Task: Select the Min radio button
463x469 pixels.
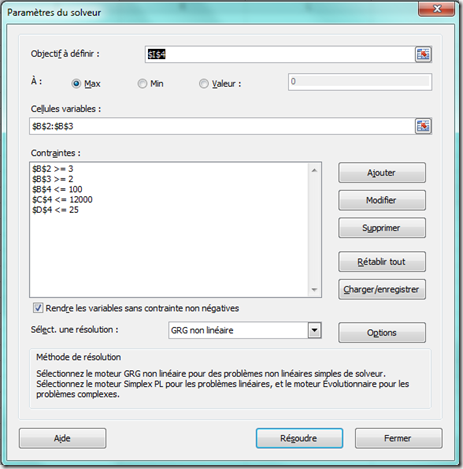Action: [142, 83]
